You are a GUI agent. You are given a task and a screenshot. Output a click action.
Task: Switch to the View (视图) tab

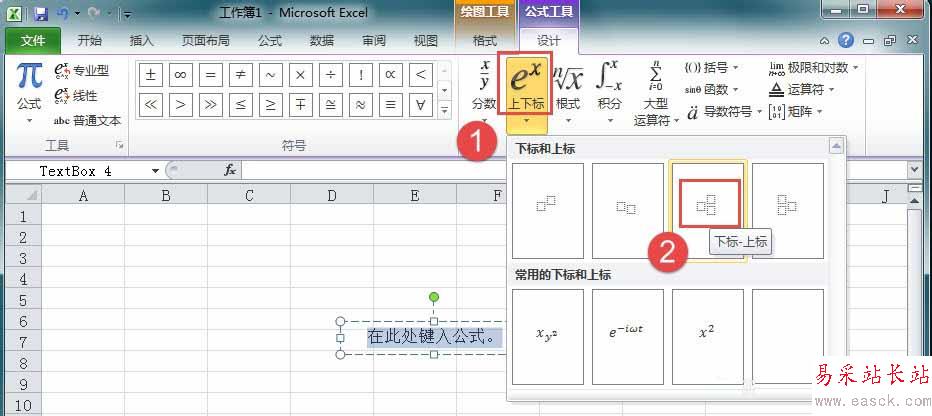coord(426,40)
